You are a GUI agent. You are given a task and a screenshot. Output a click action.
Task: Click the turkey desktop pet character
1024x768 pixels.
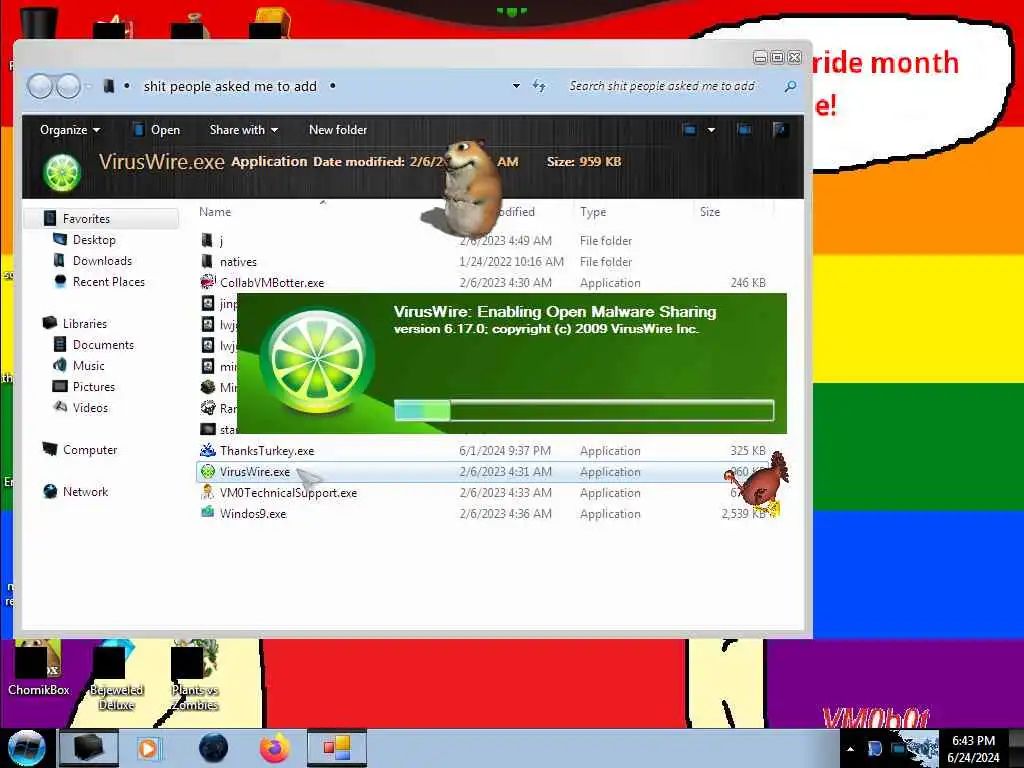[758, 483]
